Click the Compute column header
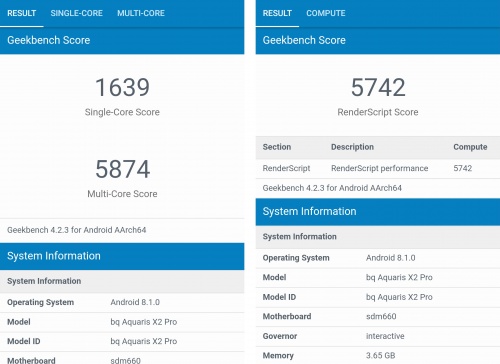The image size is (500, 364). [470, 147]
